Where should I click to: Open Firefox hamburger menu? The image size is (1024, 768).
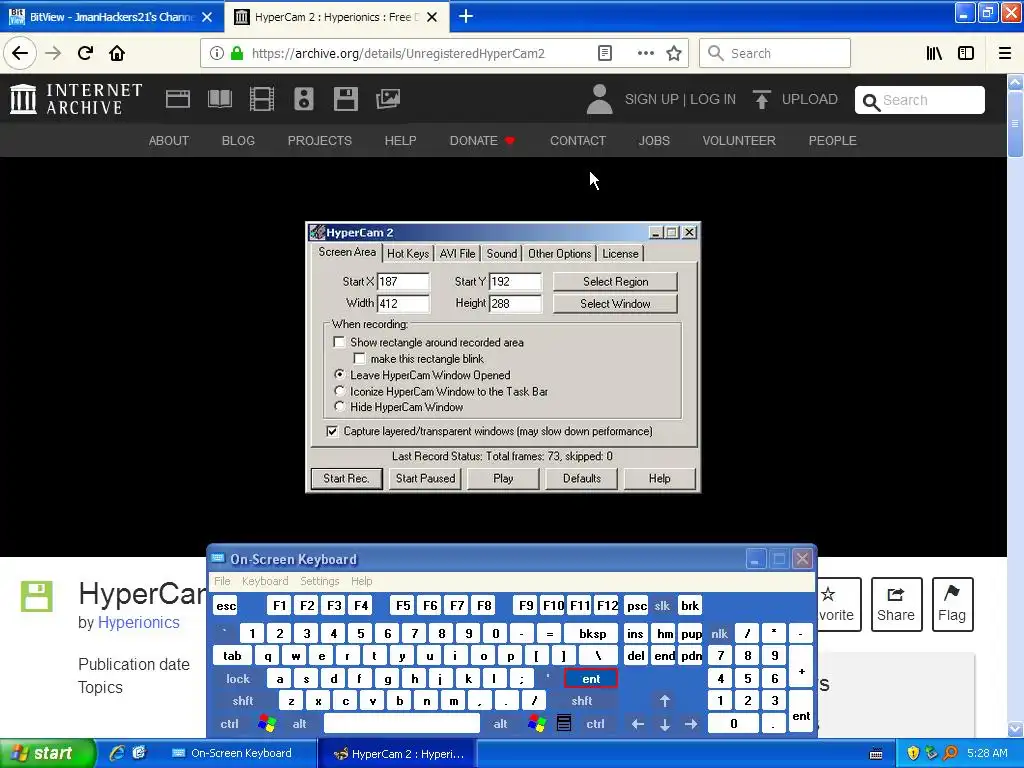coord(1005,53)
